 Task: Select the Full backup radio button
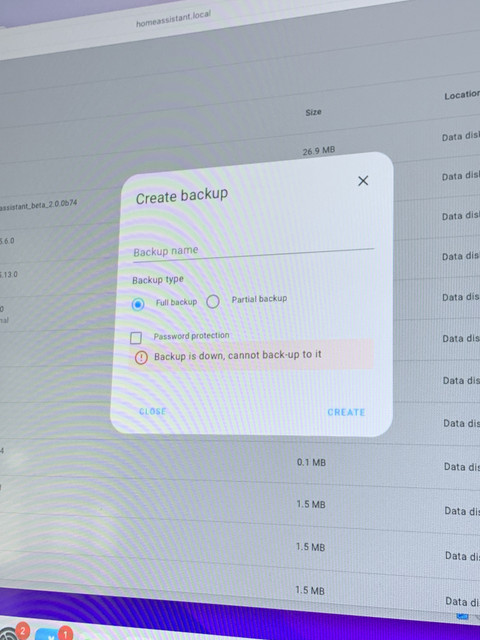point(138,304)
